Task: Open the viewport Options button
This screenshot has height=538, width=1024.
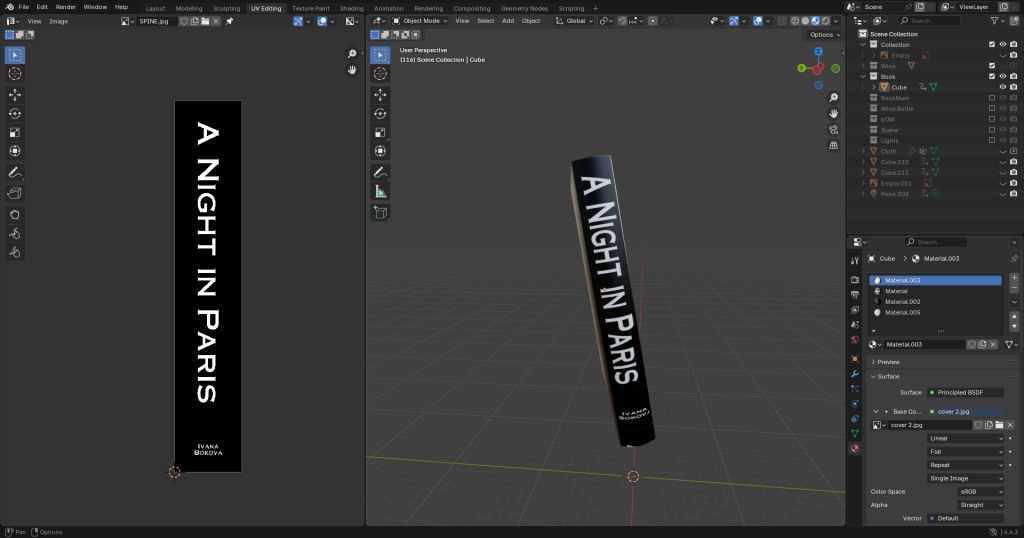Action: [822, 35]
